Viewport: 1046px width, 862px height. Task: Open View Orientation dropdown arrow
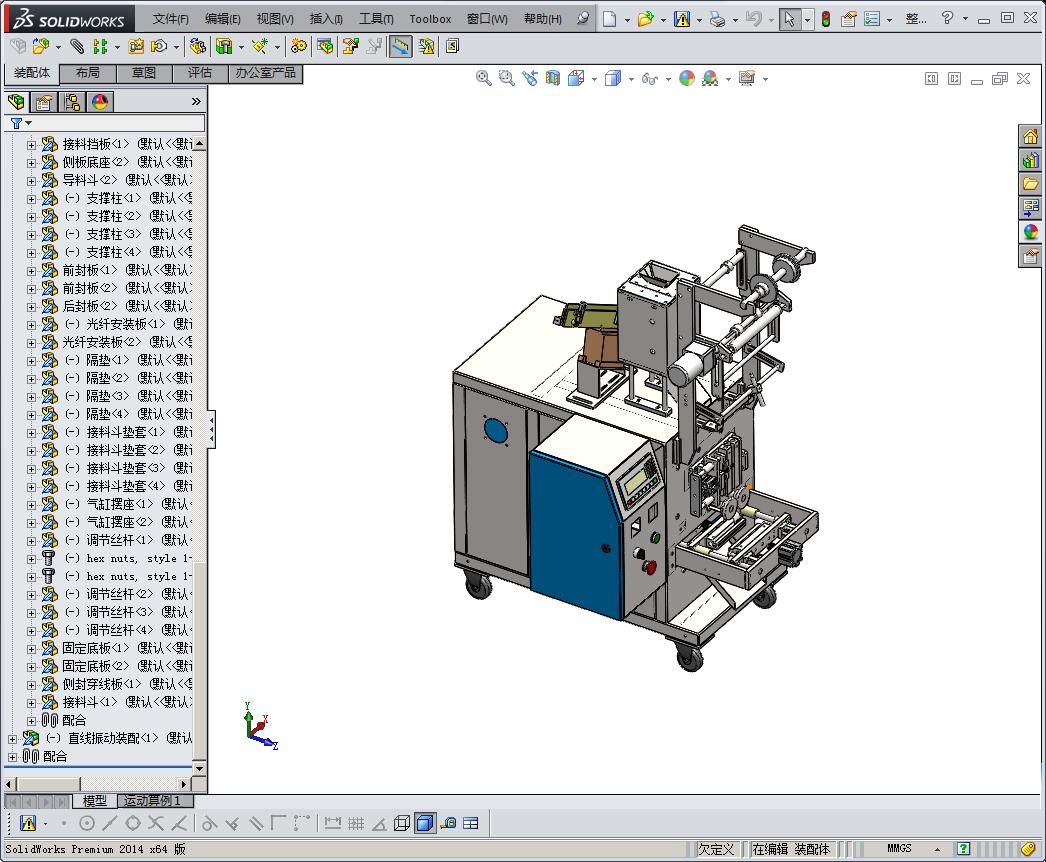click(x=594, y=79)
